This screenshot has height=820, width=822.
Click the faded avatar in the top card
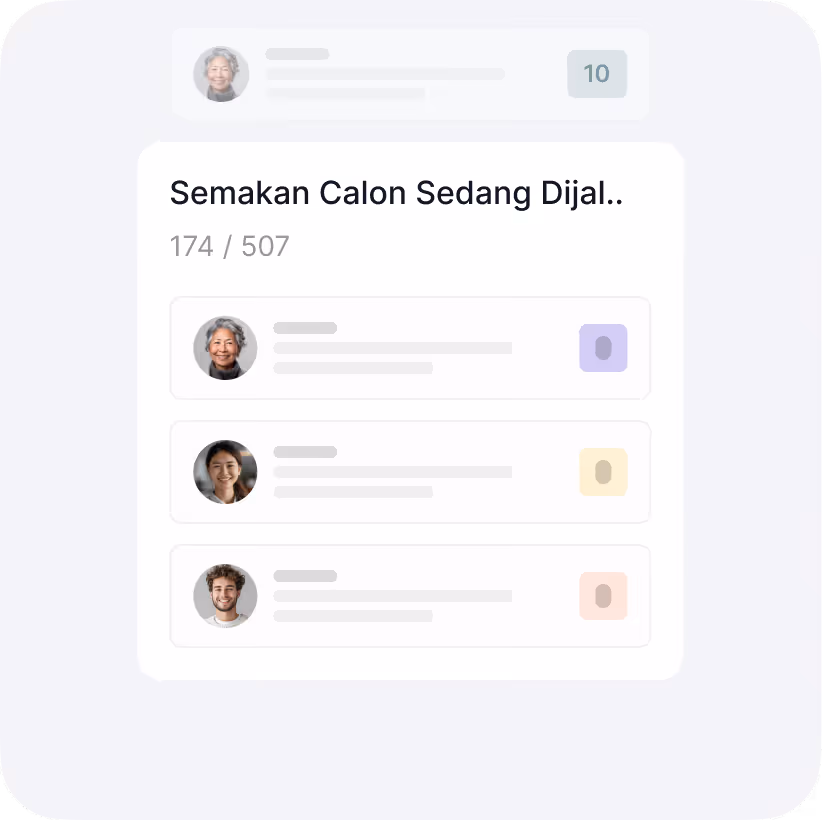pos(221,73)
